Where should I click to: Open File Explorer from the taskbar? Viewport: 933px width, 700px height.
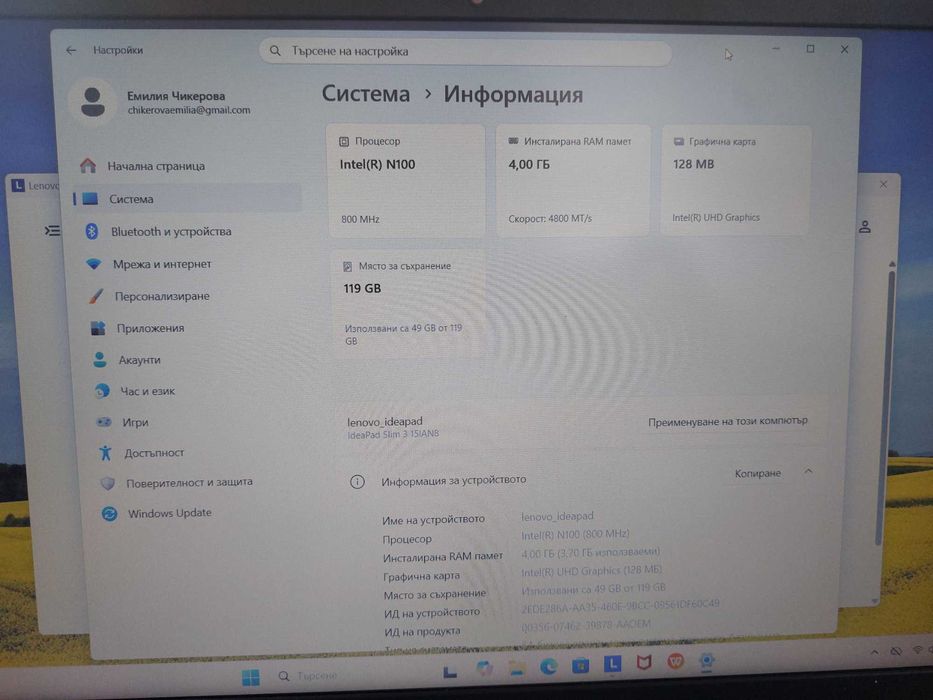pyautogui.click(x=516, y=668)
